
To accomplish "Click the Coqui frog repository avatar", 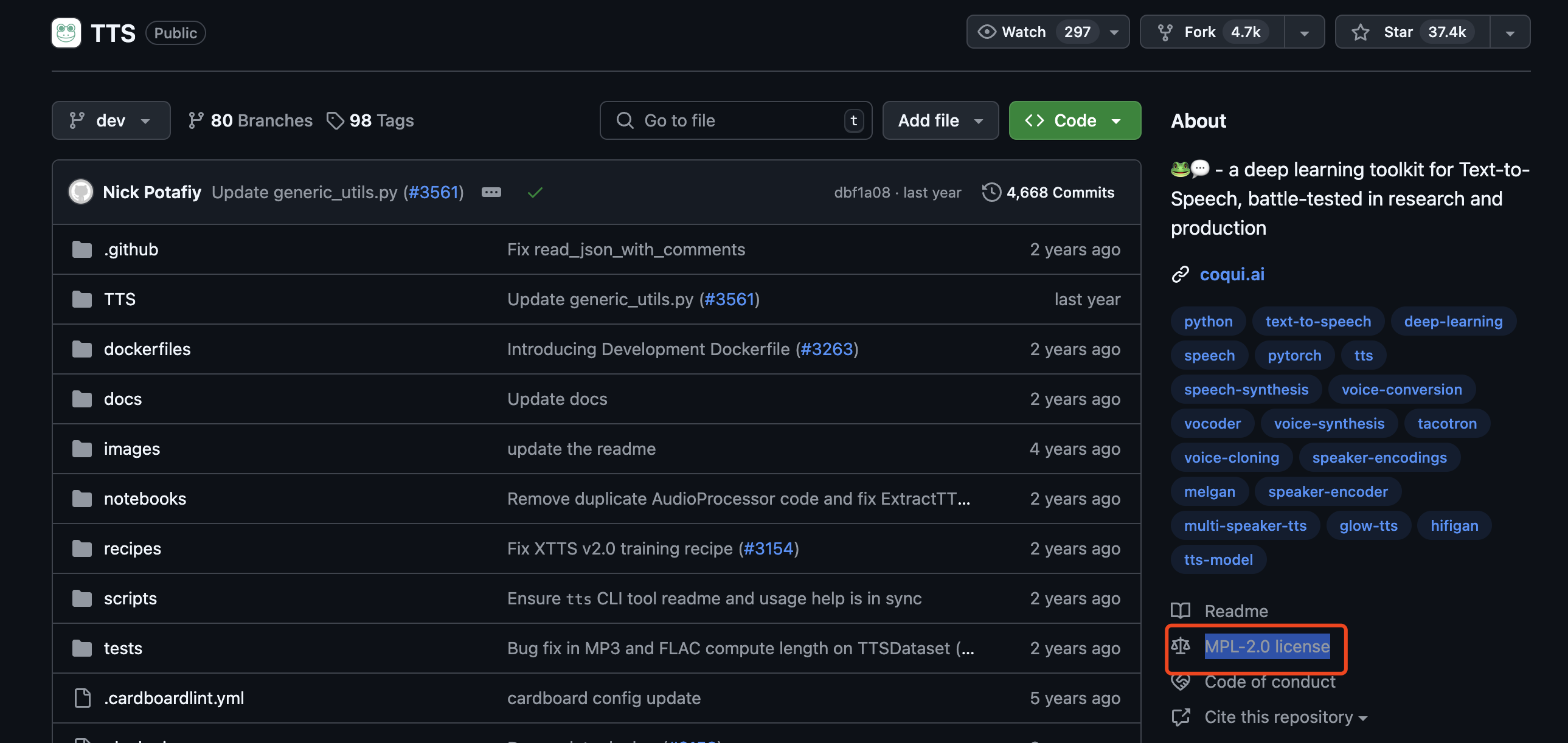I will click(66, 33).
